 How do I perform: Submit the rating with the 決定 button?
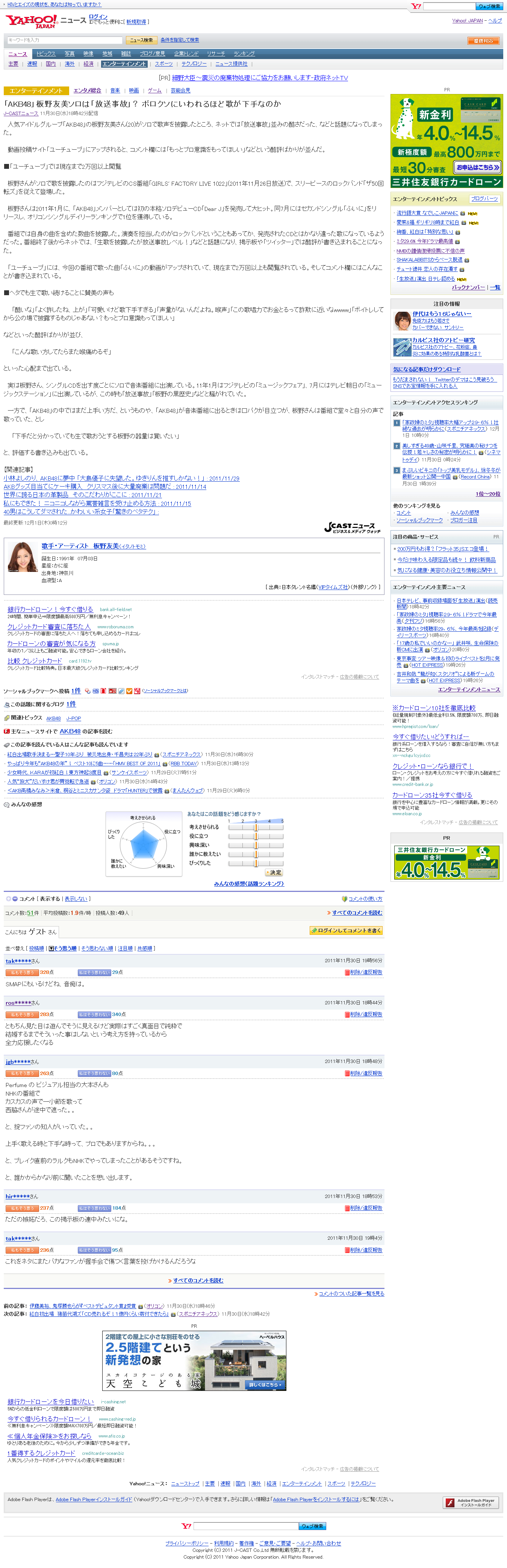click(x=274, y=872)
